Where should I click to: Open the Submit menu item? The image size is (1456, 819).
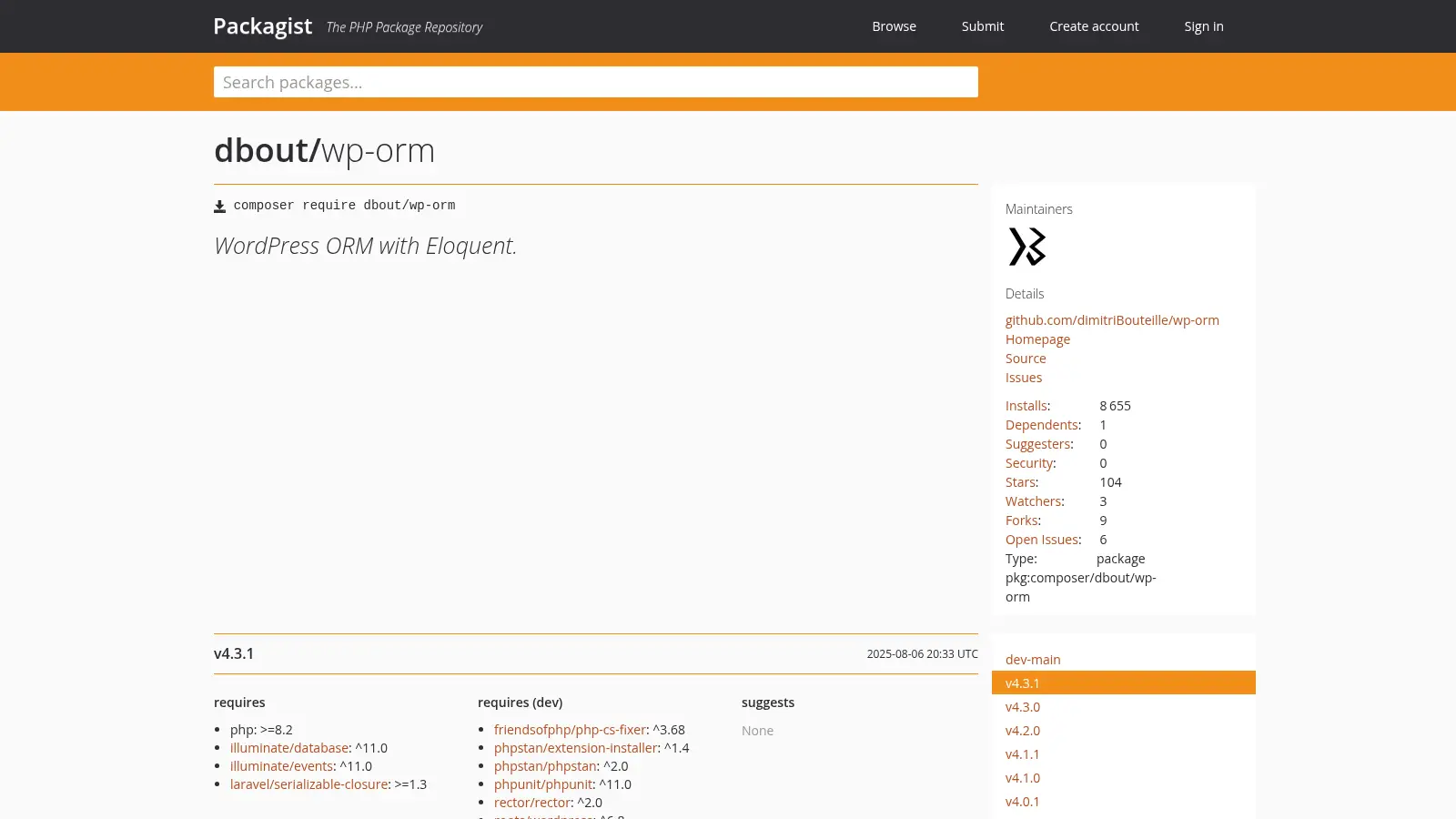[983, 26]
